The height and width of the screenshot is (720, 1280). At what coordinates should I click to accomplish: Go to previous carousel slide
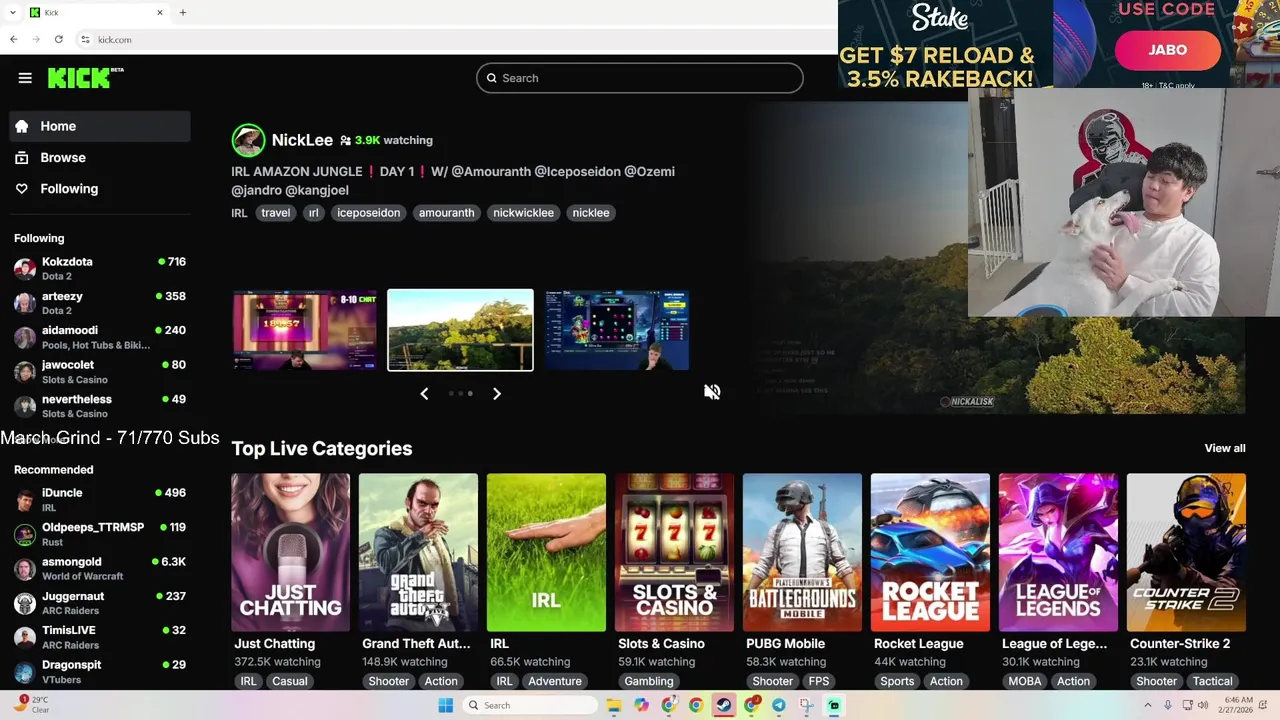pos(424,394)
